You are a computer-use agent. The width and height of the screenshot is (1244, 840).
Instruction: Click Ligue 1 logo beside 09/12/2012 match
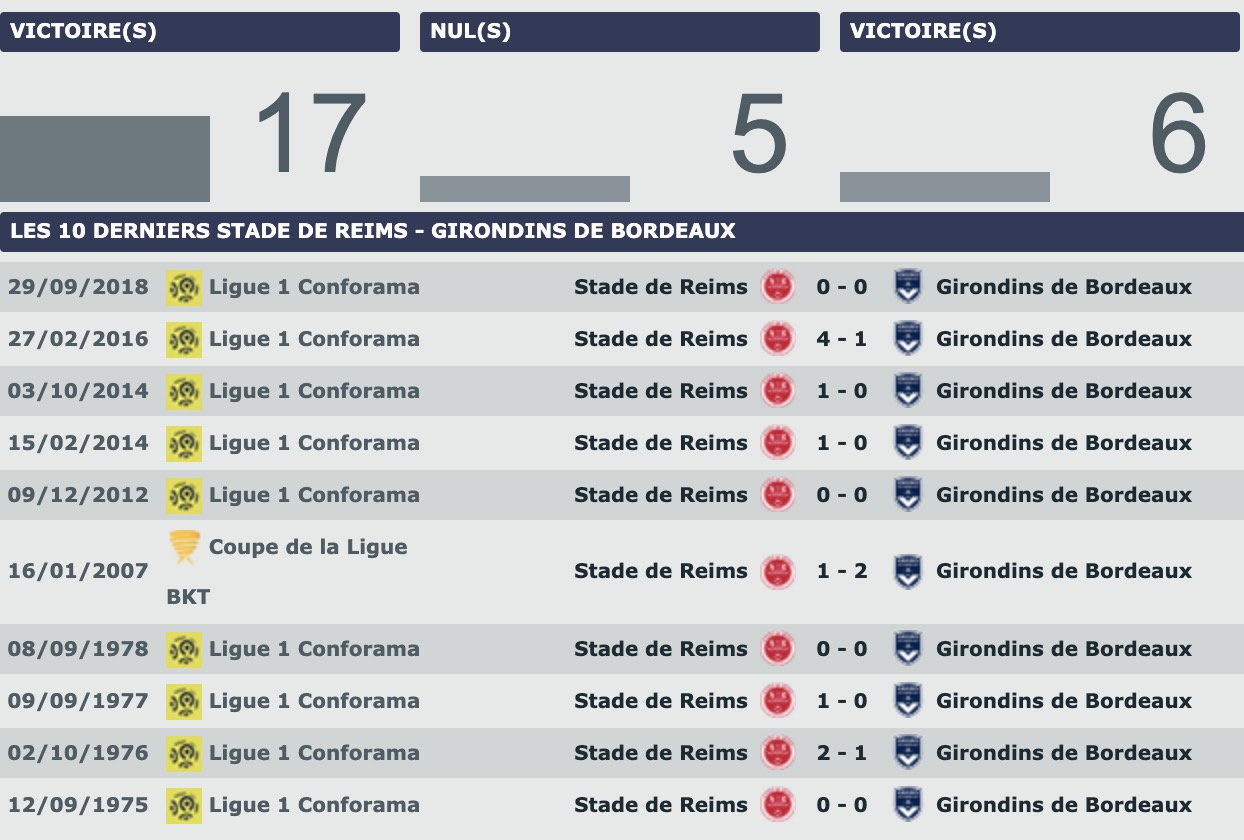[x=184, y=495]
